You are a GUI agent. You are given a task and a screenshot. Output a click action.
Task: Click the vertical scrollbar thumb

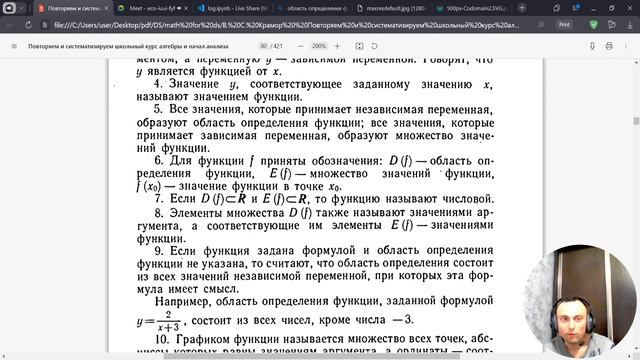(636, 121)
